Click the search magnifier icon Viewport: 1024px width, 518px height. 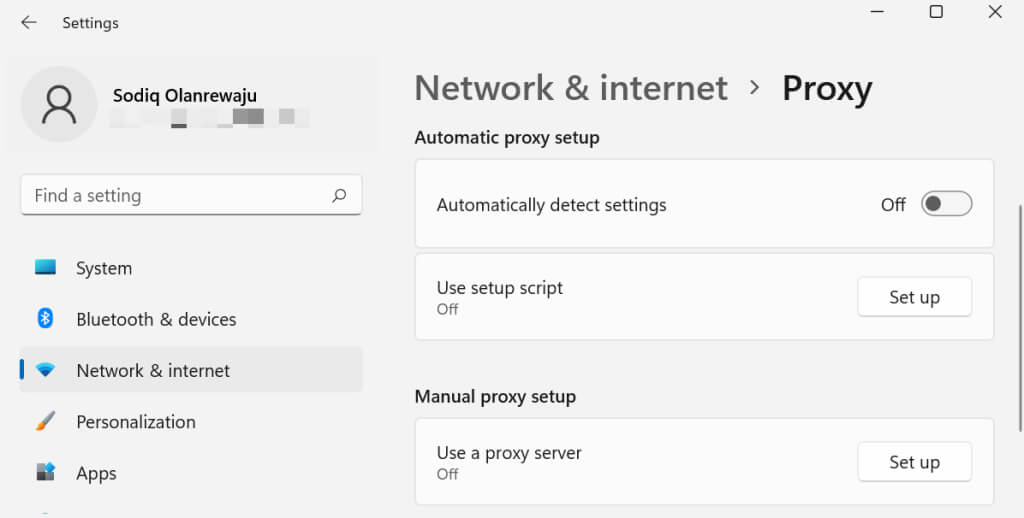coord(339,196)
